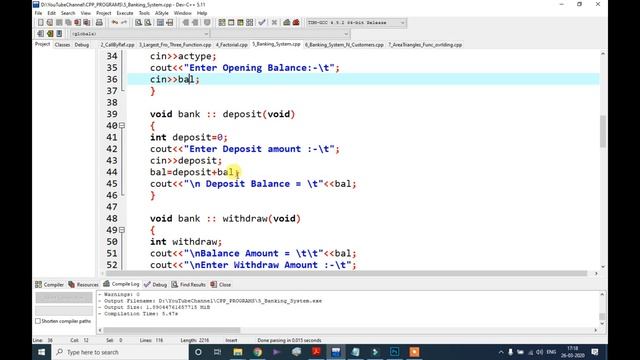Open the bottom panel Debug tab
This screenshot has height=360, width=640.
click(x=156, y=284)
